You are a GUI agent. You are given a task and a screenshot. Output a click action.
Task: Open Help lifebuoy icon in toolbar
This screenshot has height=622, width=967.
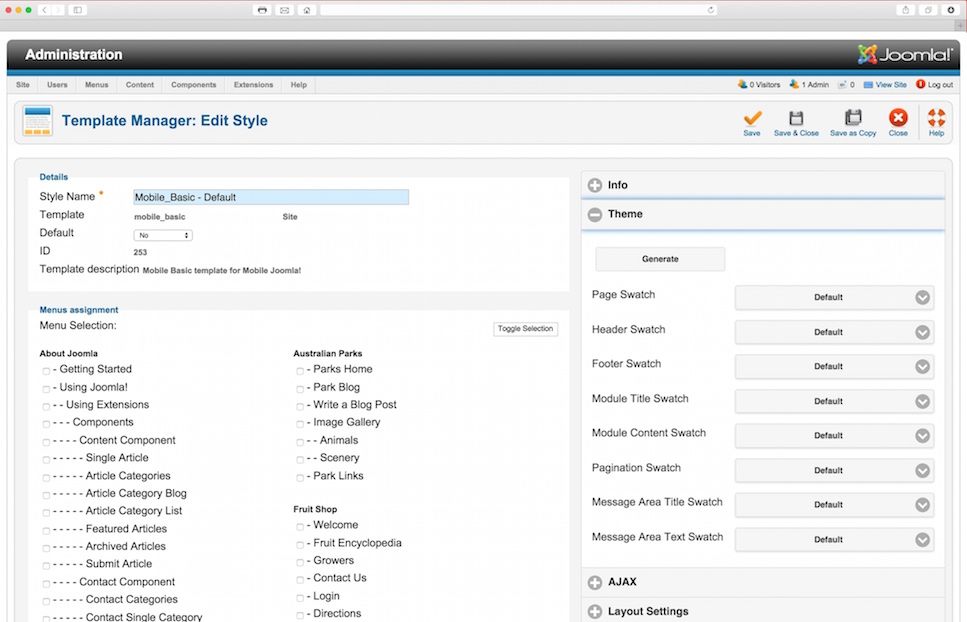click(936, 117)
